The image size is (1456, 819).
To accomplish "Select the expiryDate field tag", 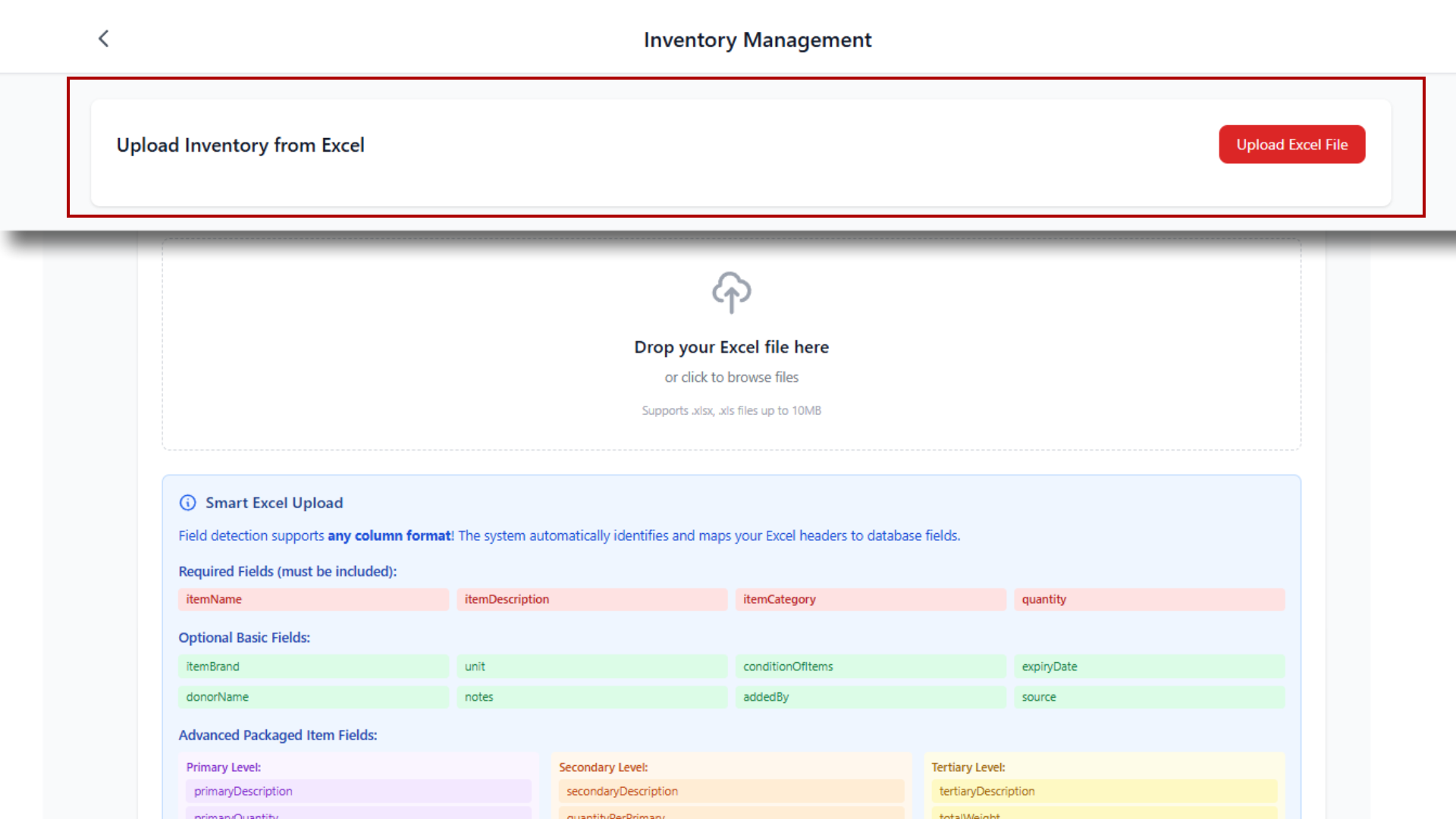I will [x=1149, y=667].
